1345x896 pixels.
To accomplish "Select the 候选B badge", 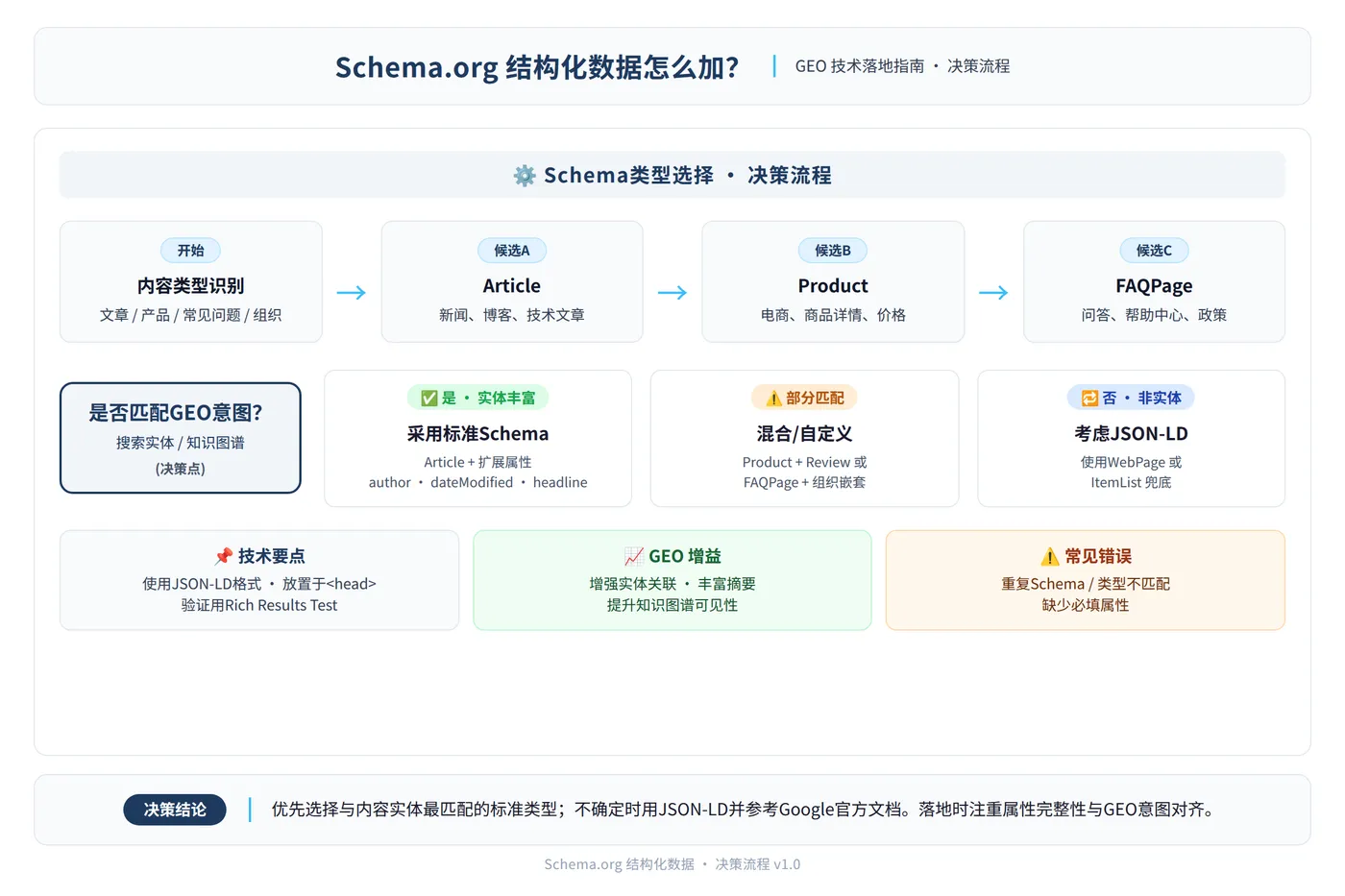I will pos(833,251).
